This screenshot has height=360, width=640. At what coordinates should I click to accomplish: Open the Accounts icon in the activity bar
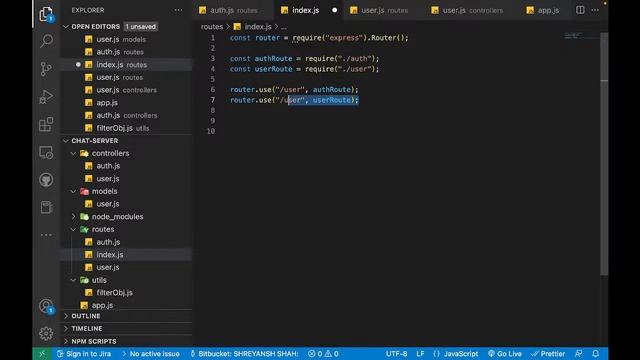(x=46, y=306)
